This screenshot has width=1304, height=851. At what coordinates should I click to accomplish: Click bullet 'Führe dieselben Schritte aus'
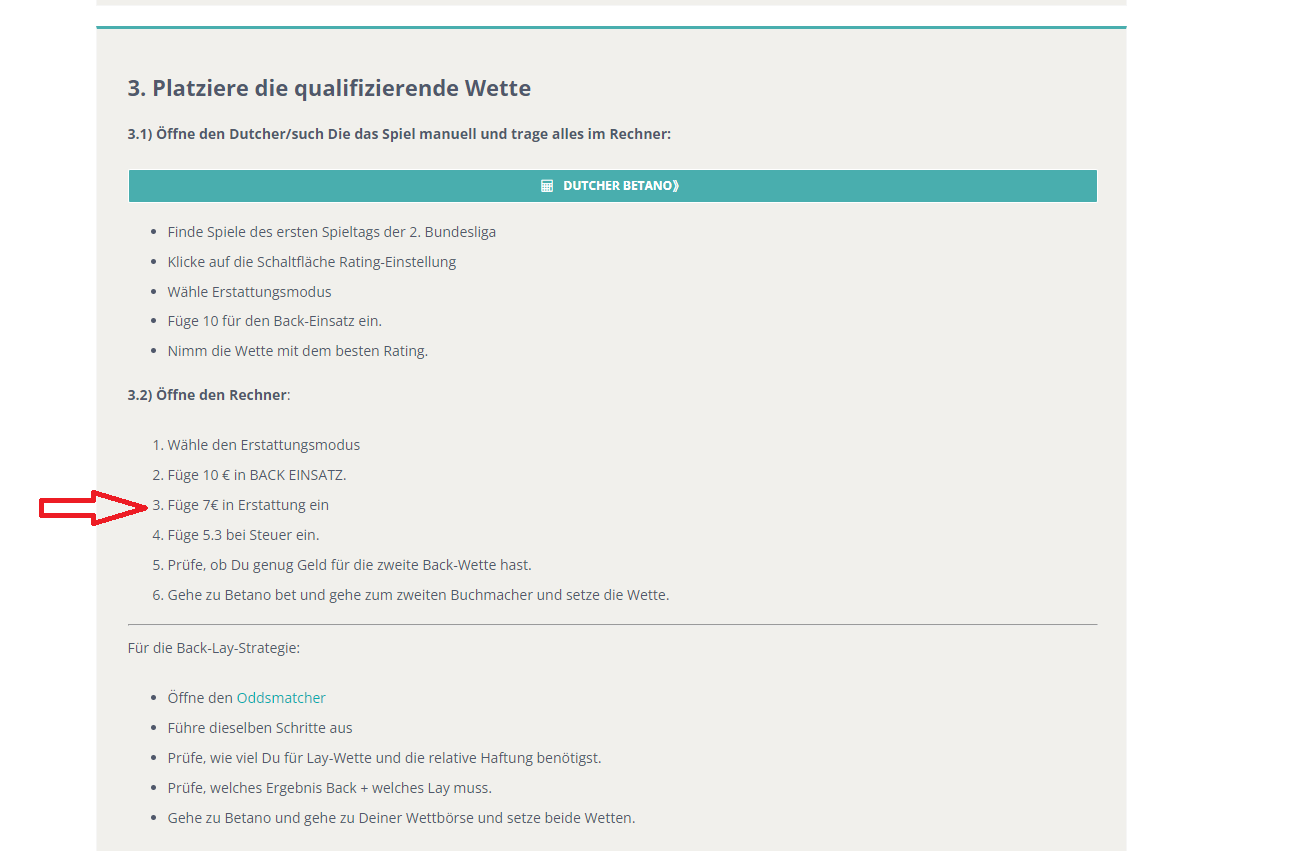pyautogui.click(x=260, y=728)
